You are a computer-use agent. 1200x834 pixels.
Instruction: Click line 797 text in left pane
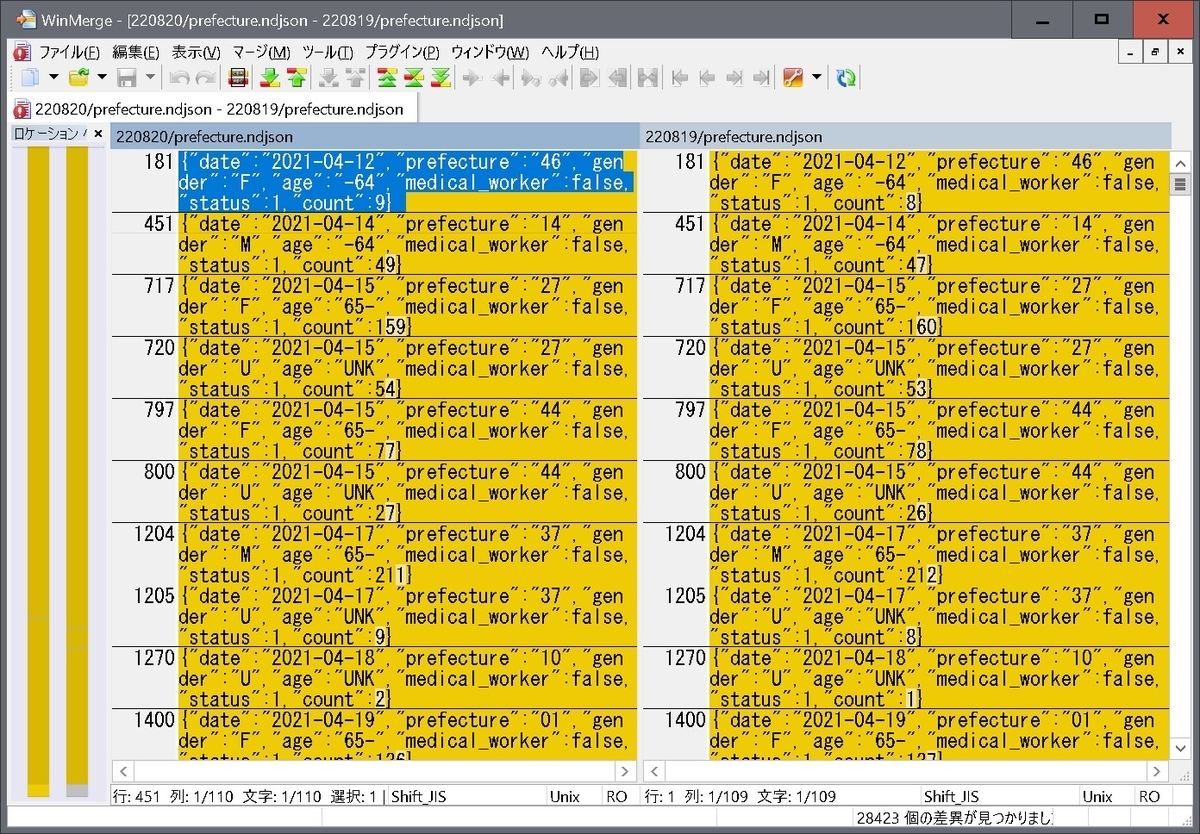405,430
